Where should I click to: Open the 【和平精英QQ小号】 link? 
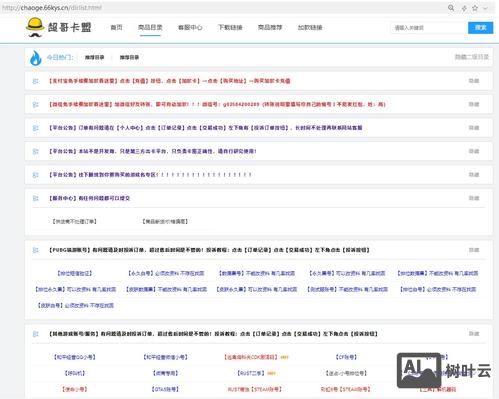(74, 357)
